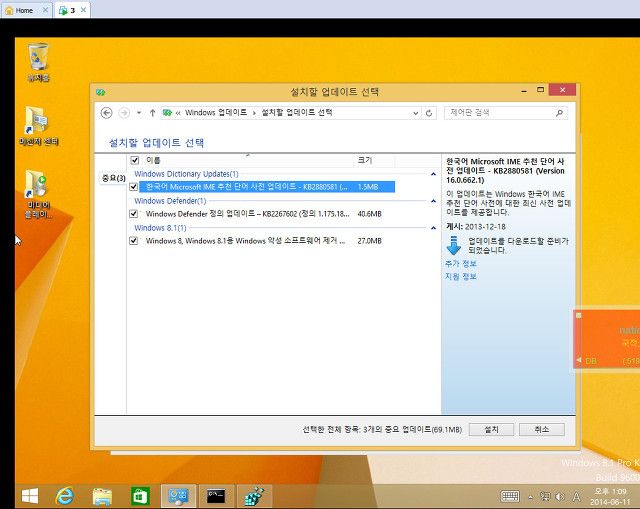Click the volume speaker tray icon
The width and height of the screenshot is (640, 509).
coord(560,496)
